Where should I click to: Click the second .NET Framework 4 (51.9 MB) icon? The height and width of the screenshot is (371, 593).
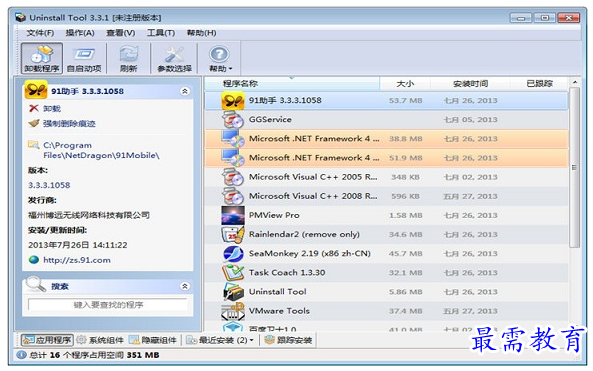233,158
